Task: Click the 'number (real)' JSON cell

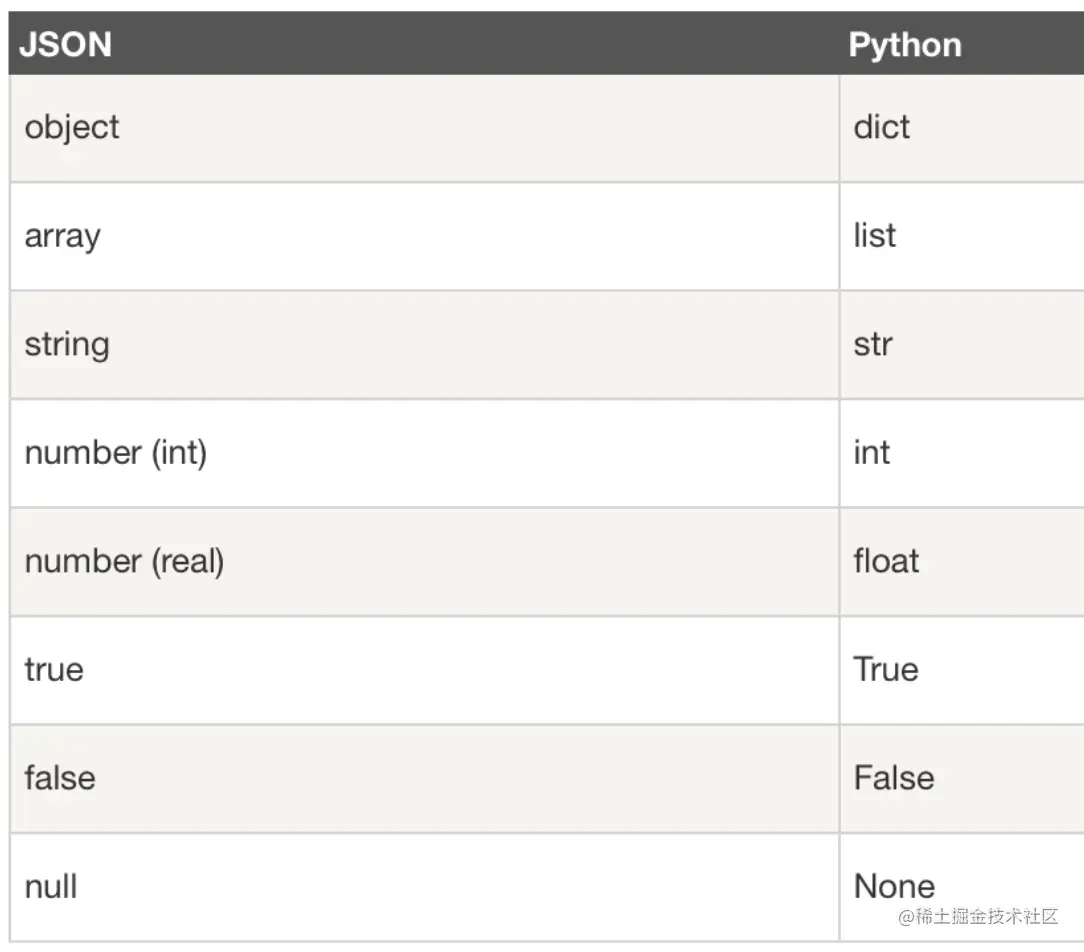Action: pyautogui.click(x=125, y=561)
